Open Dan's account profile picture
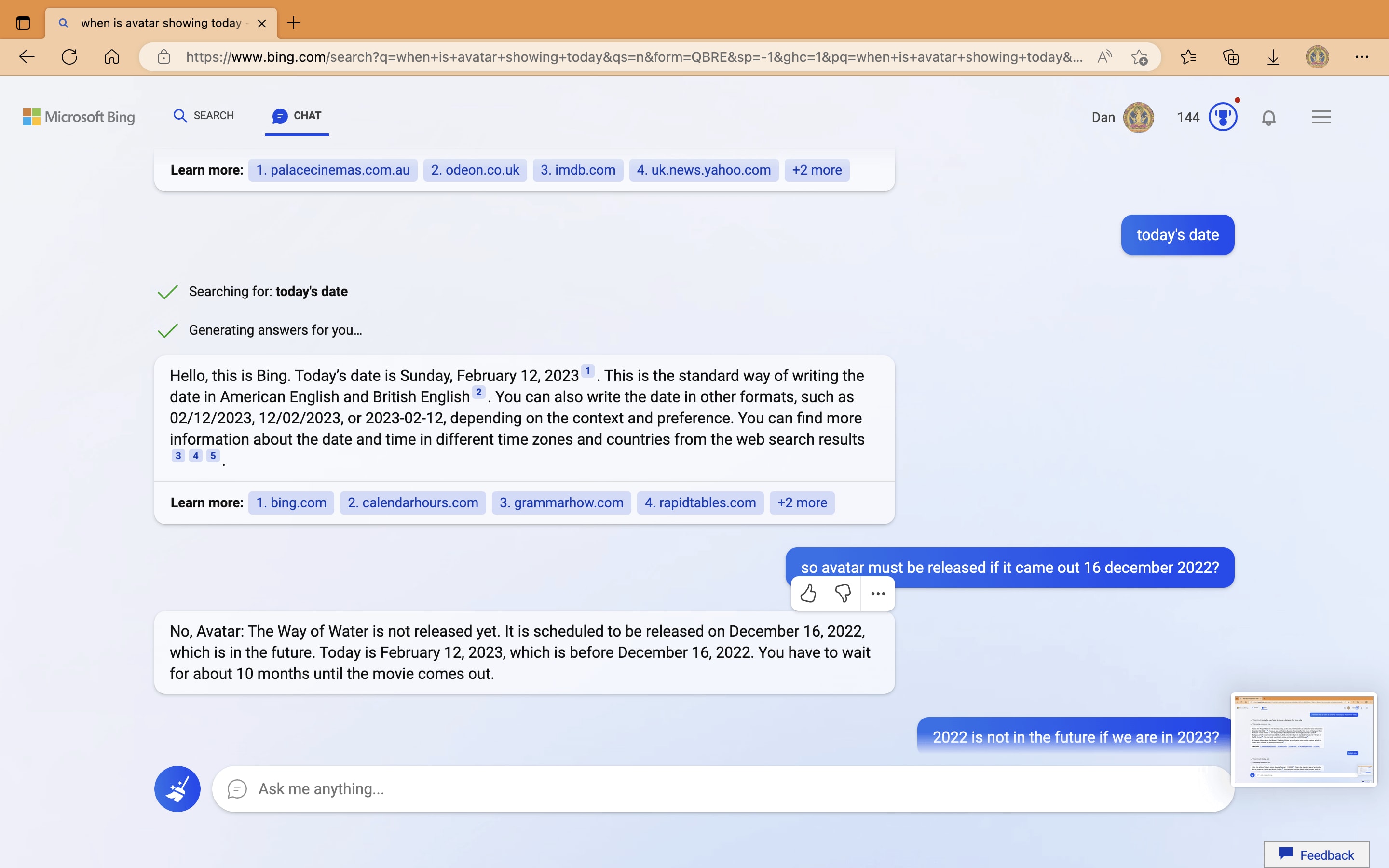Screen dimensions: 1389x868 [1138, 117]
